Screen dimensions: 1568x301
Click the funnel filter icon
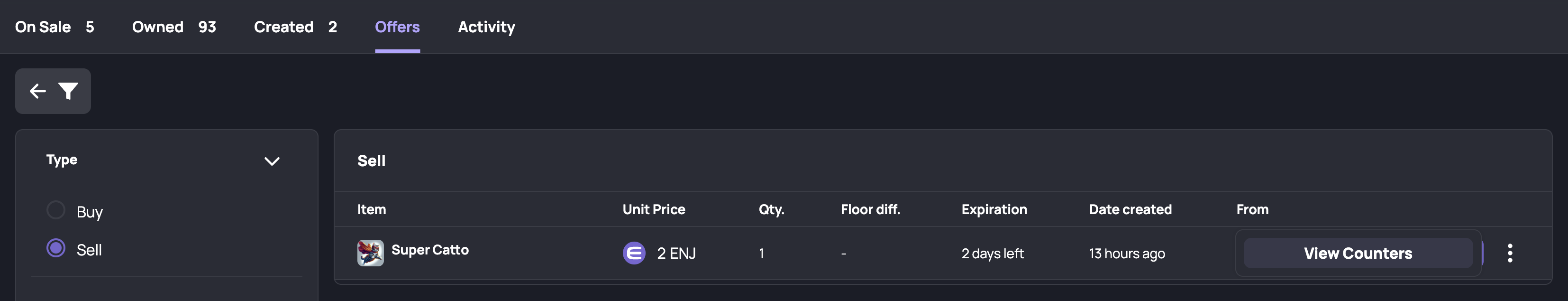coord(68,92)
